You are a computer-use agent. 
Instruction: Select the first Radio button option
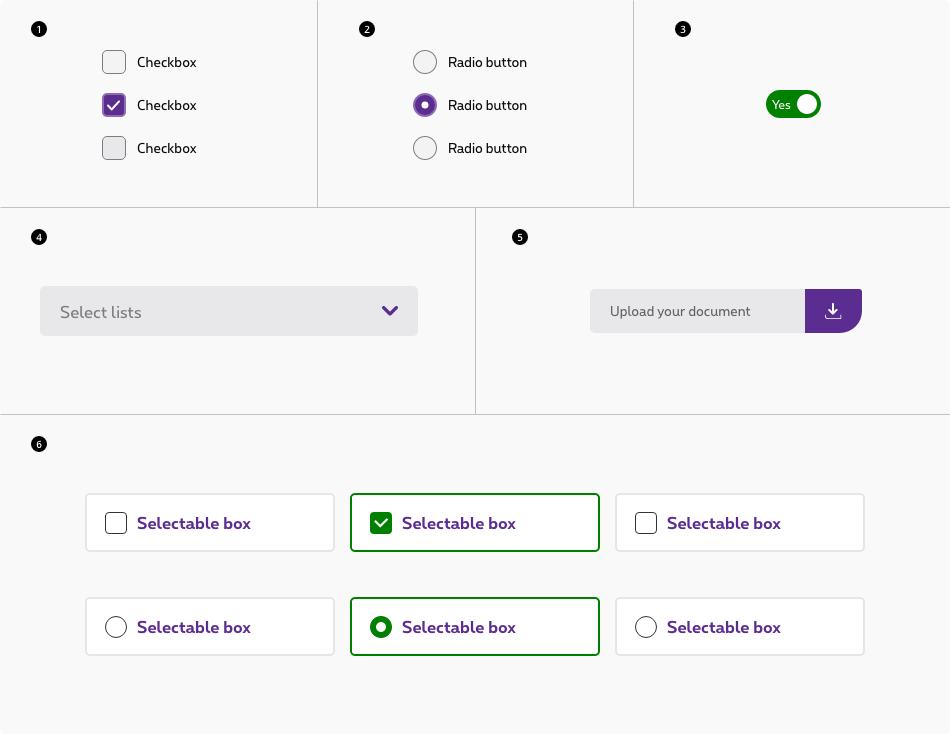tap(425, 62)
